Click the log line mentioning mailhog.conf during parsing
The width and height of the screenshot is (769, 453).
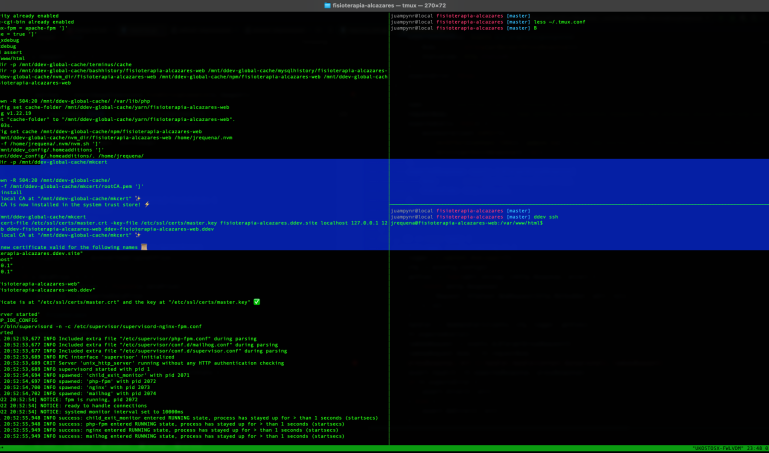point(139,345)
